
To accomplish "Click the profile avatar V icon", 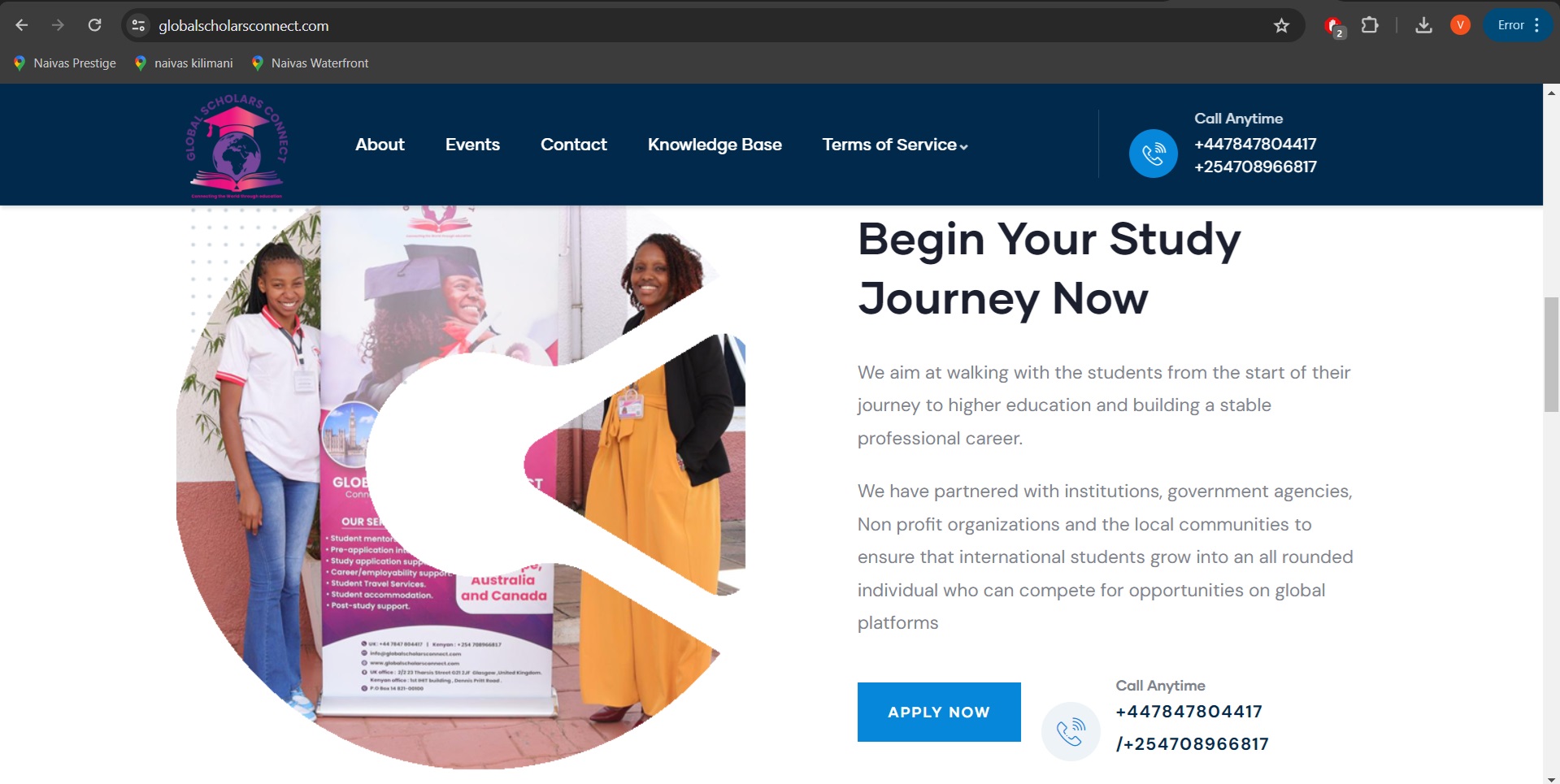I will click(1460, 25).
